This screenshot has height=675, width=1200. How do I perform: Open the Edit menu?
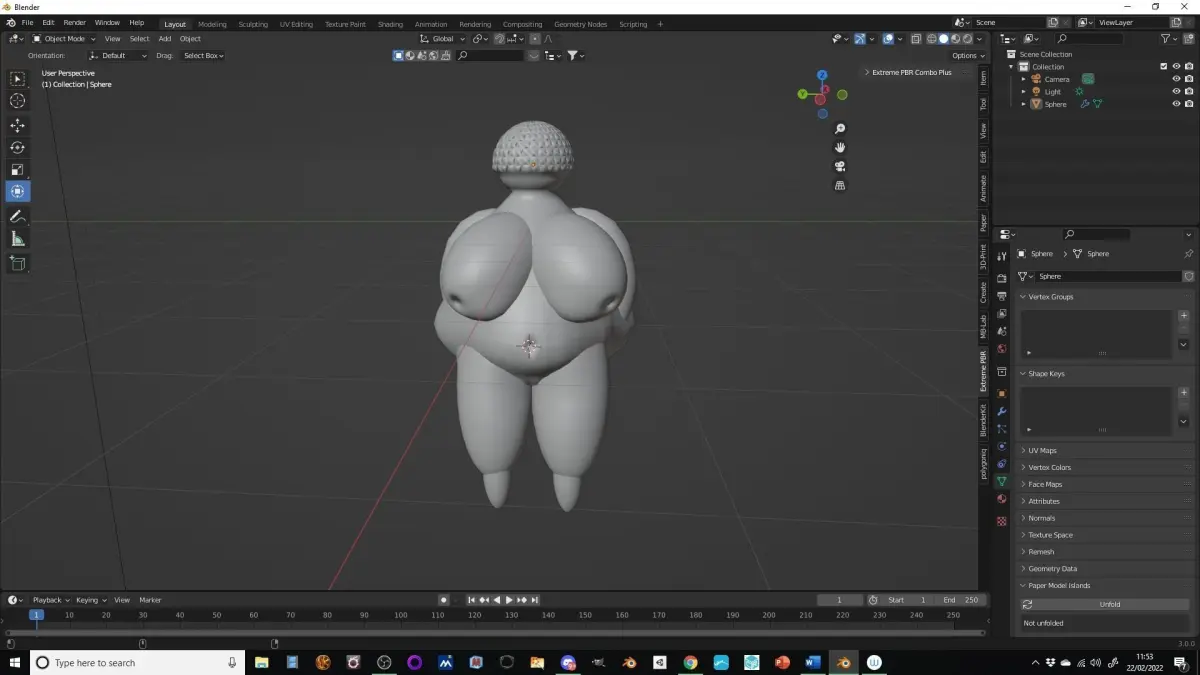pos(48,22)
